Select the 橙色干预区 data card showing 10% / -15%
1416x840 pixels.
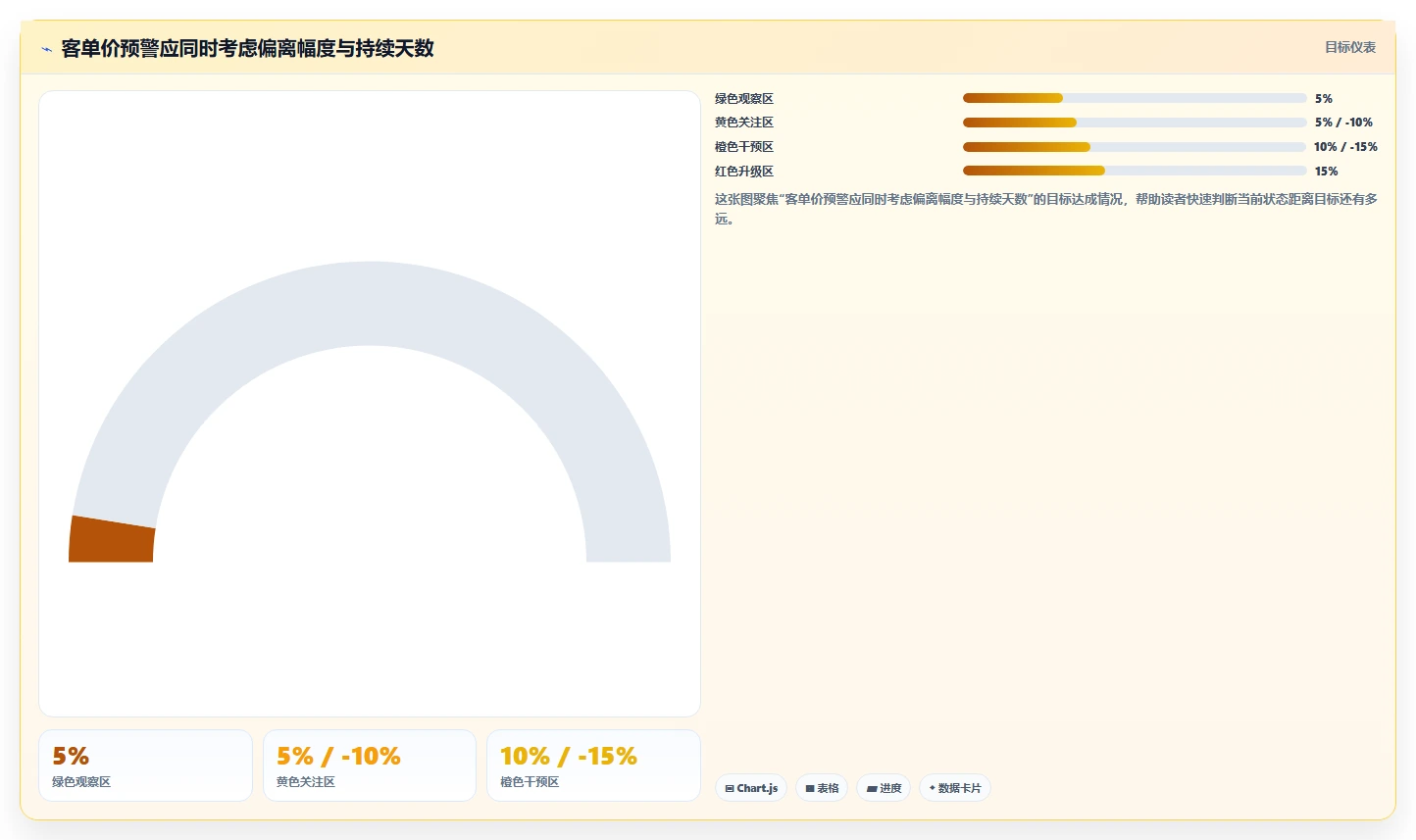point(593,766)
